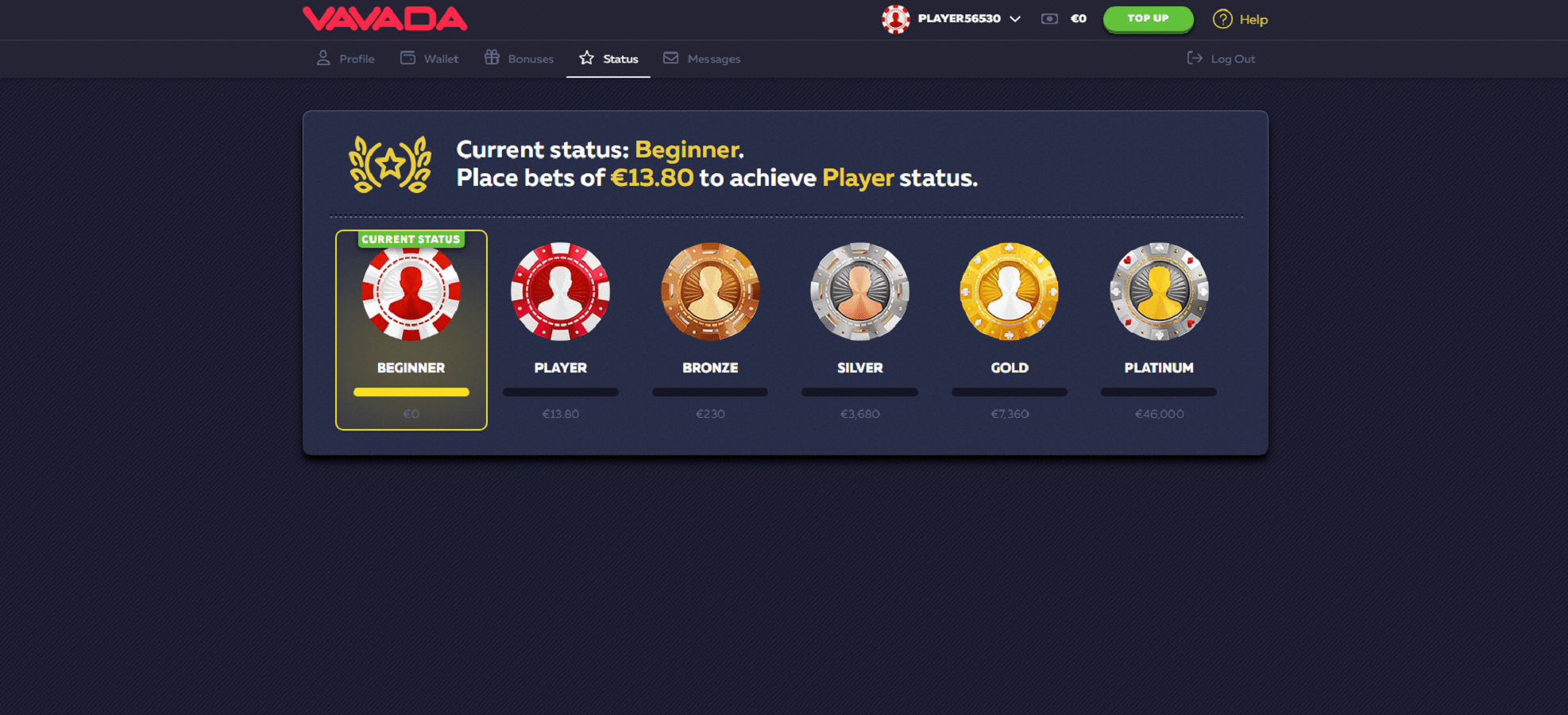
Task: Click the Silver status progress bar
Action: (859, 392)
